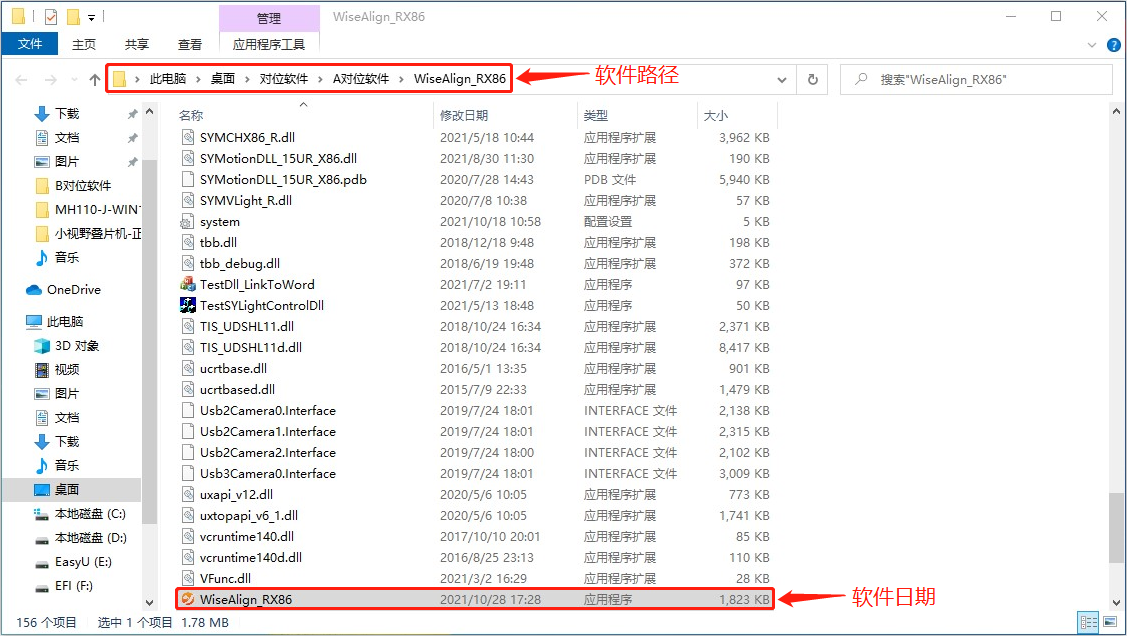Sort files by the 修改日期 column header

click(464, 116)
